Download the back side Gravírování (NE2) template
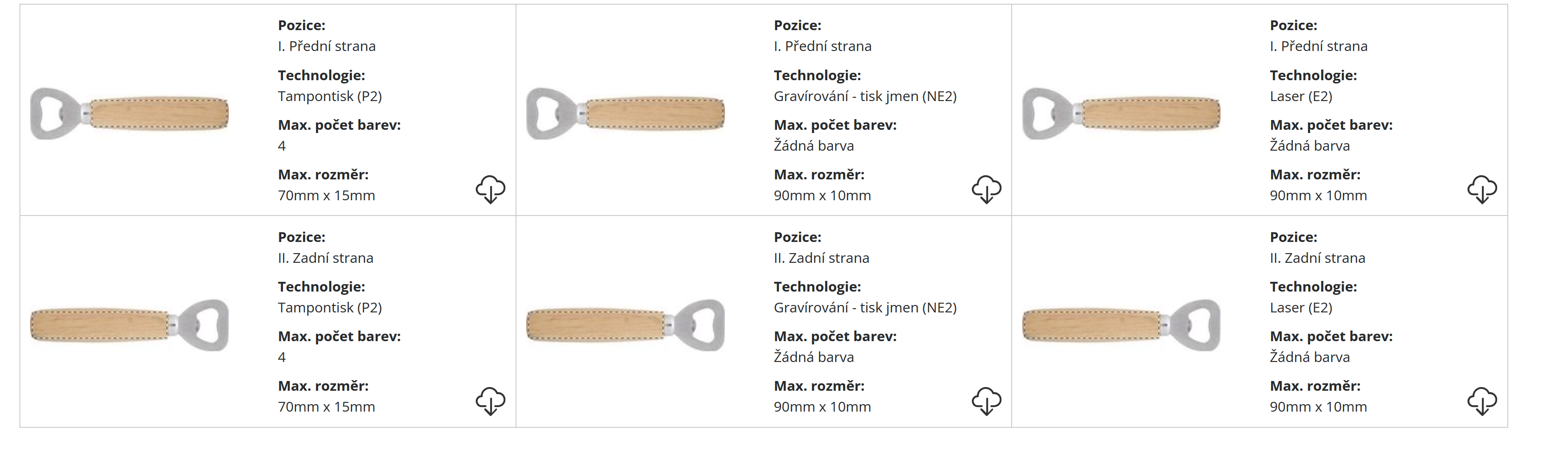 (x=986, y=401)
